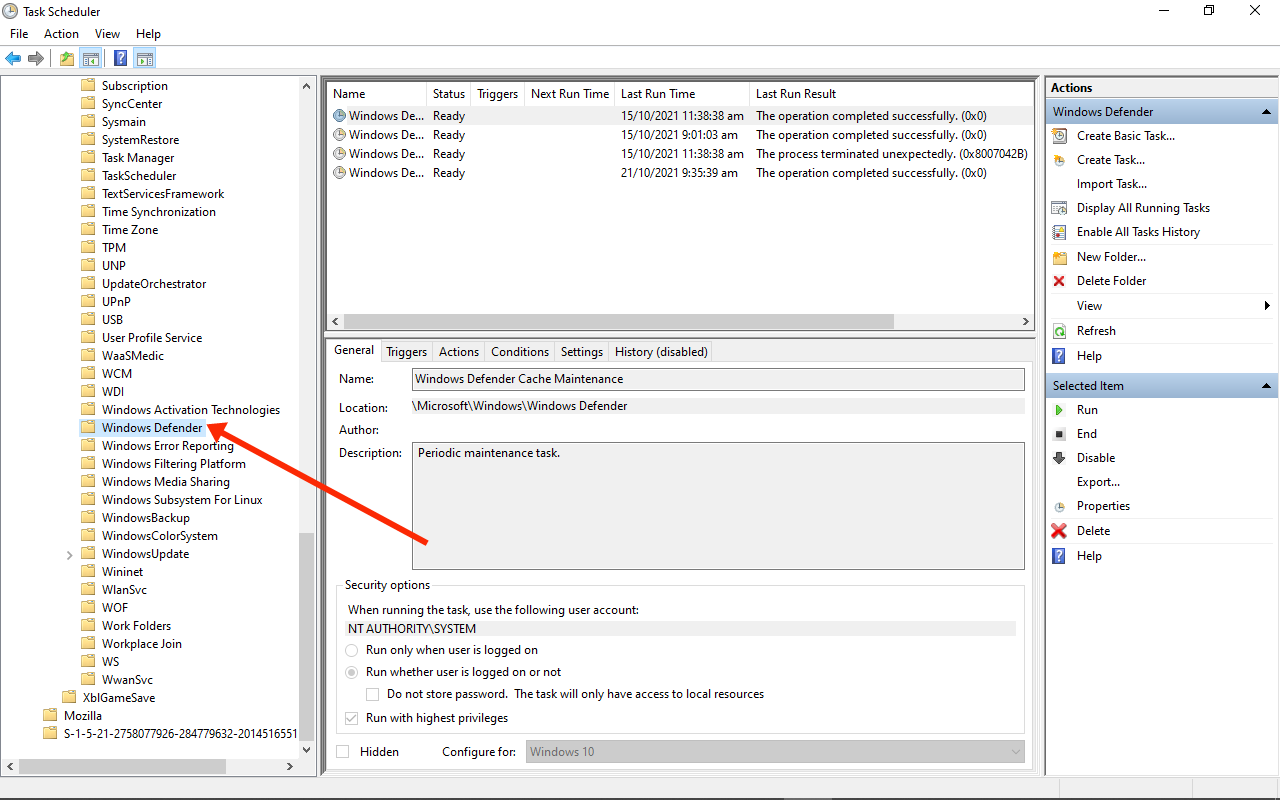The height and width of the screenshot is (800, 1280).
Task: Click the Windows Defender folder icon in tree
Action: 88,428
